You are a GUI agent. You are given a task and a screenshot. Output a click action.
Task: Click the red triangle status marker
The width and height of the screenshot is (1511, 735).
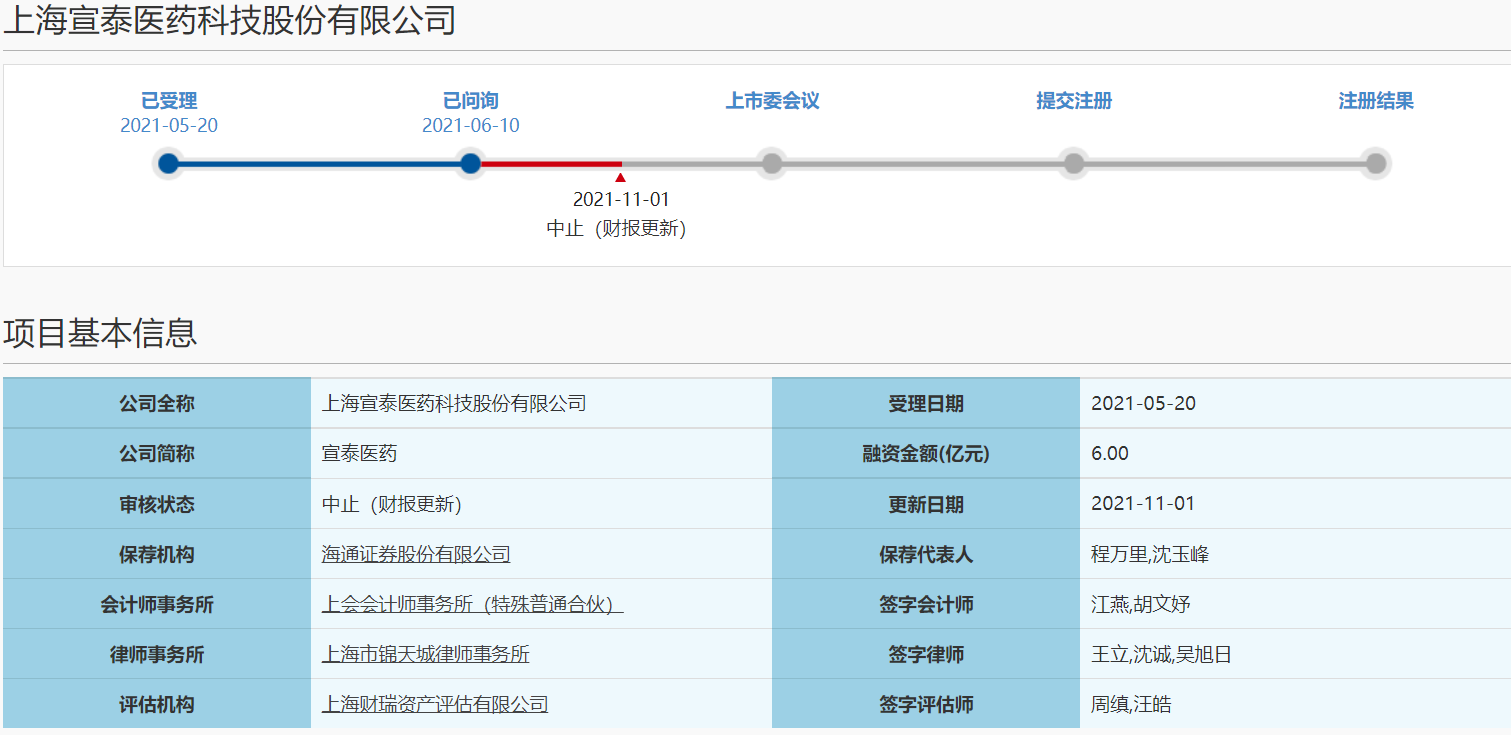click(x=621, y=177)
